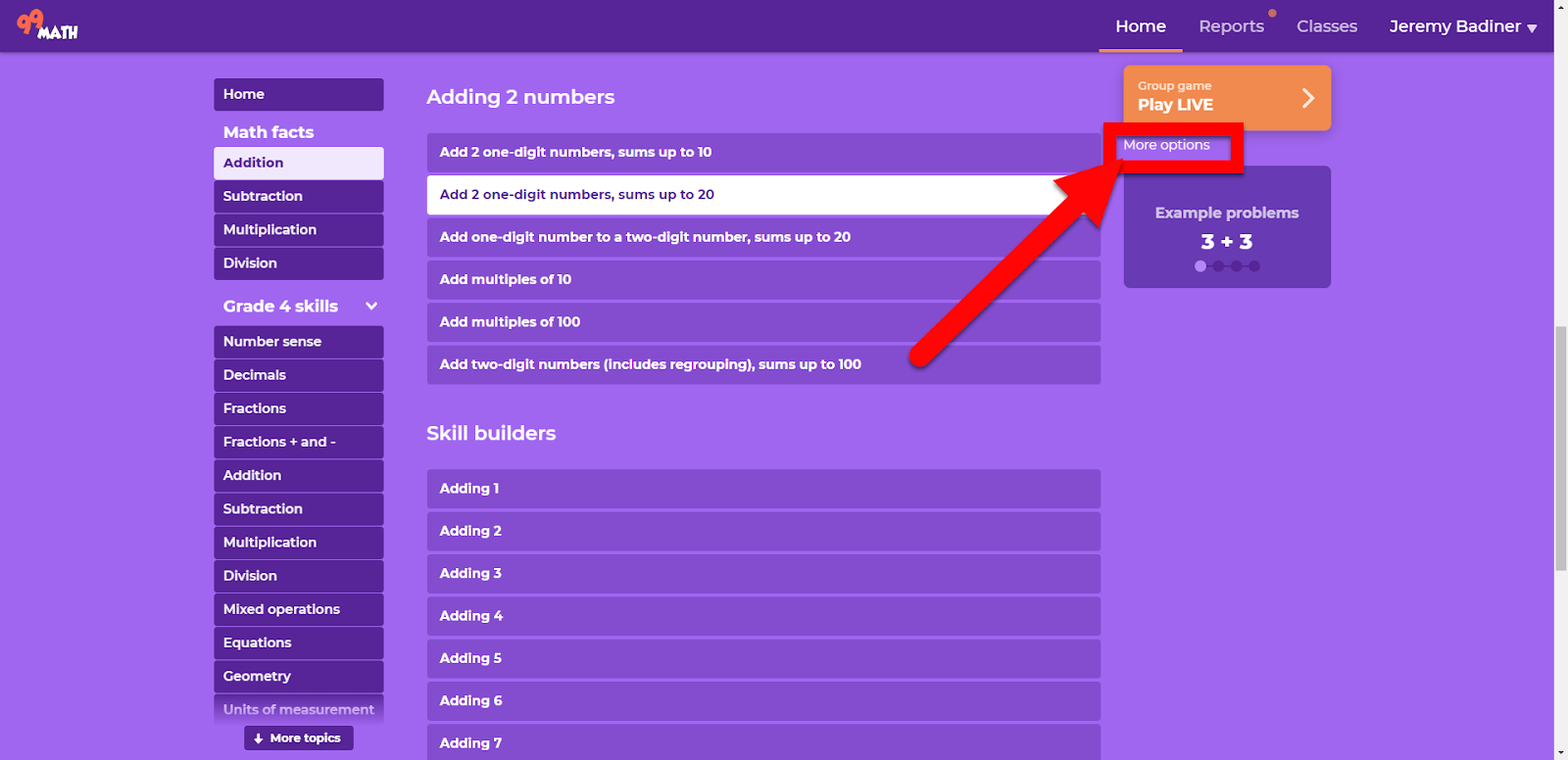The height and width of the screenshot is (760, 1568).
Task: Select Addition under Math facts
Action: 299,164
